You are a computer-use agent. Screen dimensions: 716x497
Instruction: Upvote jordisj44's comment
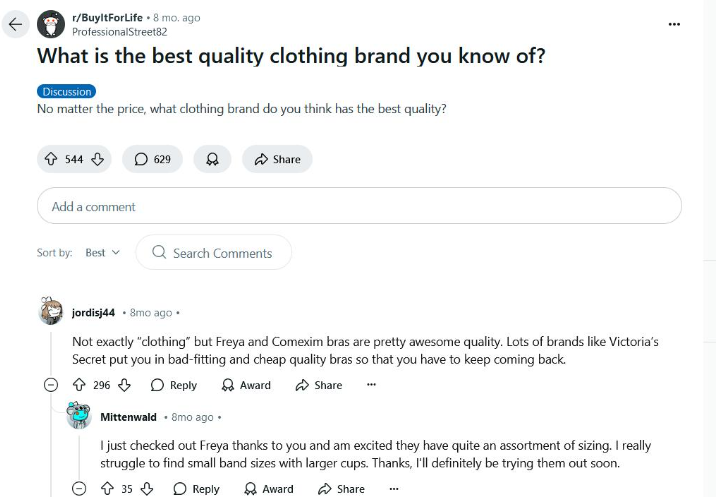pos(79,385)
